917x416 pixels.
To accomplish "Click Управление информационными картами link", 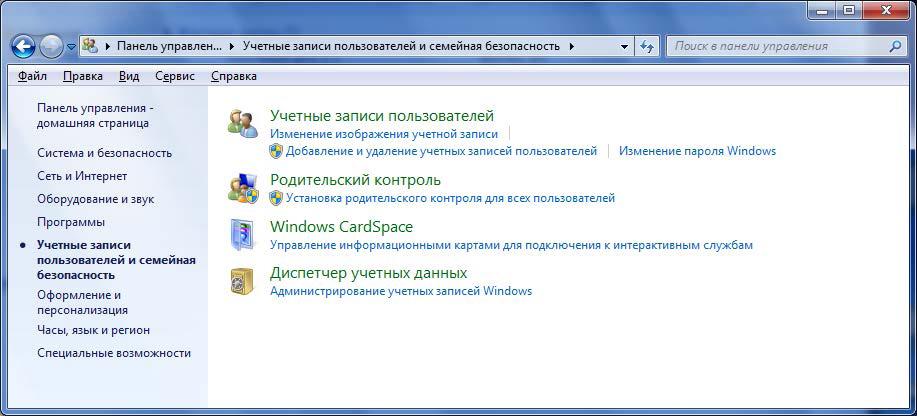I will point(511,245).
